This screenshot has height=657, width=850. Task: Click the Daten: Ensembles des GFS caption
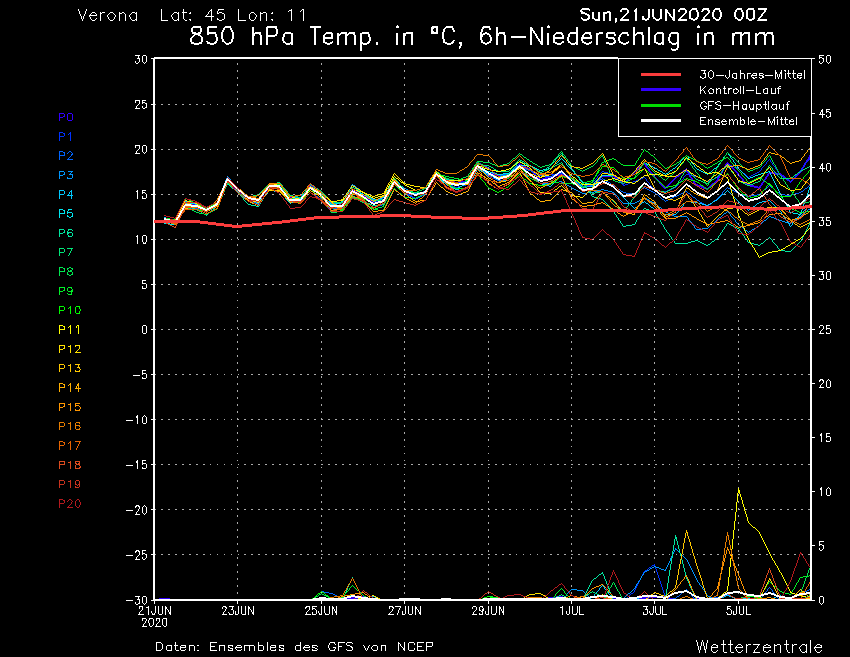294,647
